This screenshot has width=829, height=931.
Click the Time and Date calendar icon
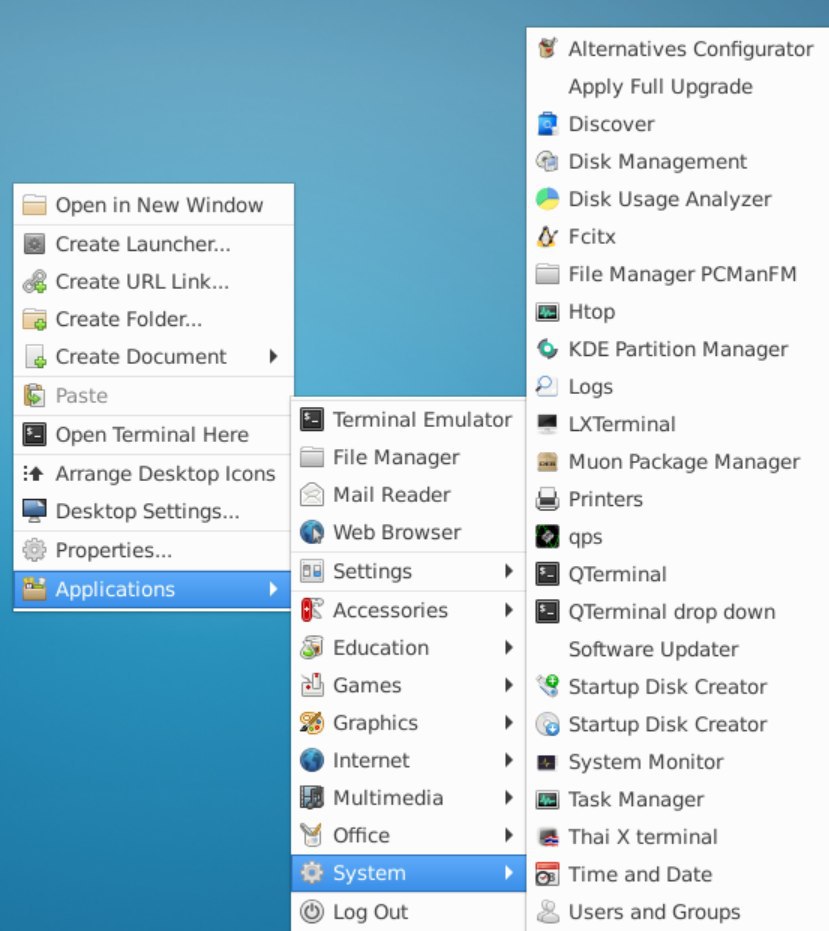547,875
